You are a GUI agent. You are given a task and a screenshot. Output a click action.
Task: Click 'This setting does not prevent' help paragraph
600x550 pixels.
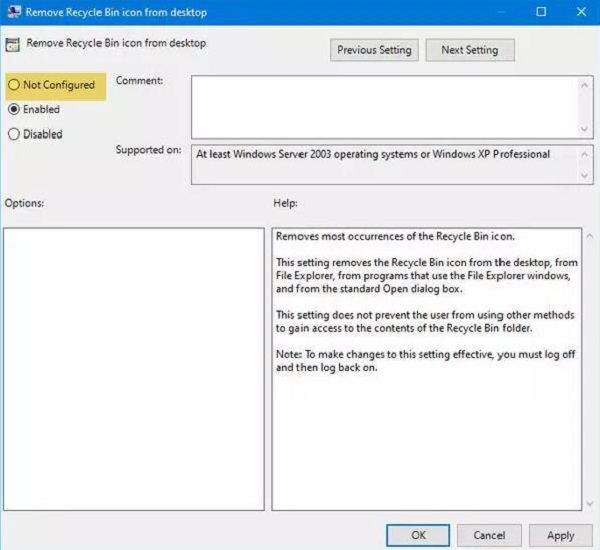pos(425,322)
